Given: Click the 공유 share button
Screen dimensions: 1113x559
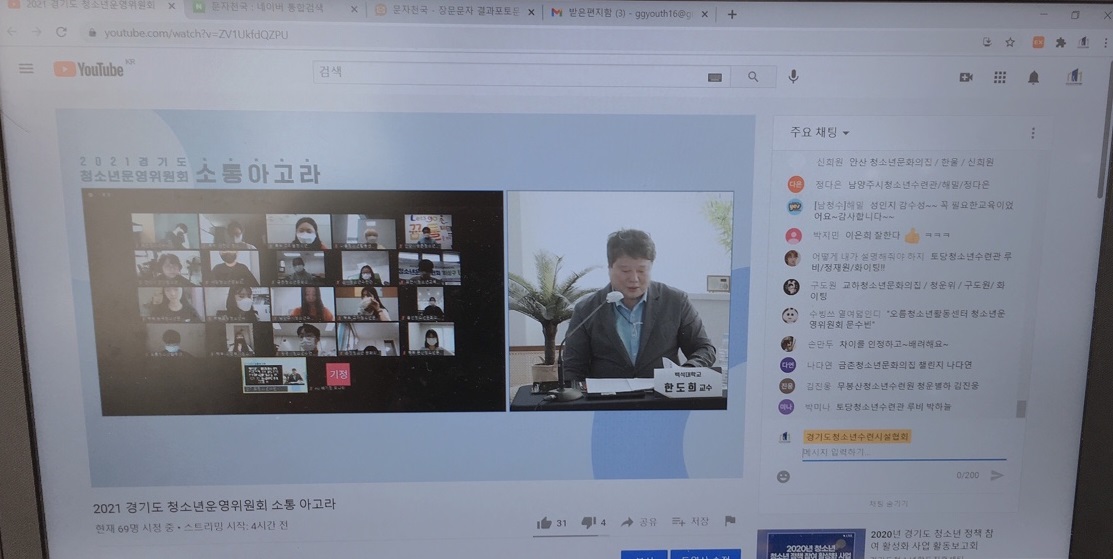Looking at the screenshot, I should point(639,522).
